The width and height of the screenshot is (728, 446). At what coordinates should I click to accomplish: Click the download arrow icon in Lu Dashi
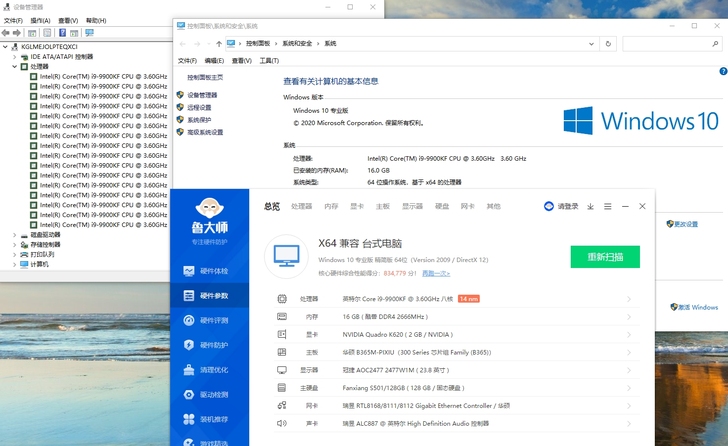click(590, 207)
